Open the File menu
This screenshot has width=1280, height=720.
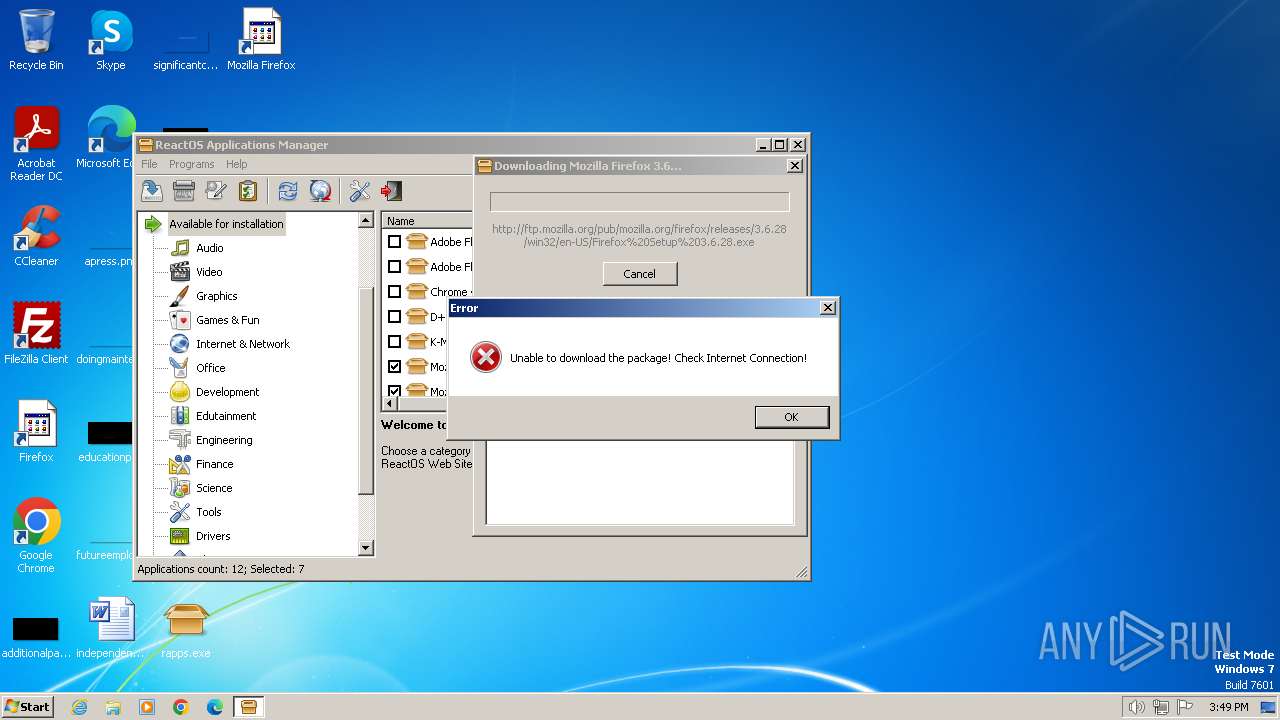pos(149,164)
